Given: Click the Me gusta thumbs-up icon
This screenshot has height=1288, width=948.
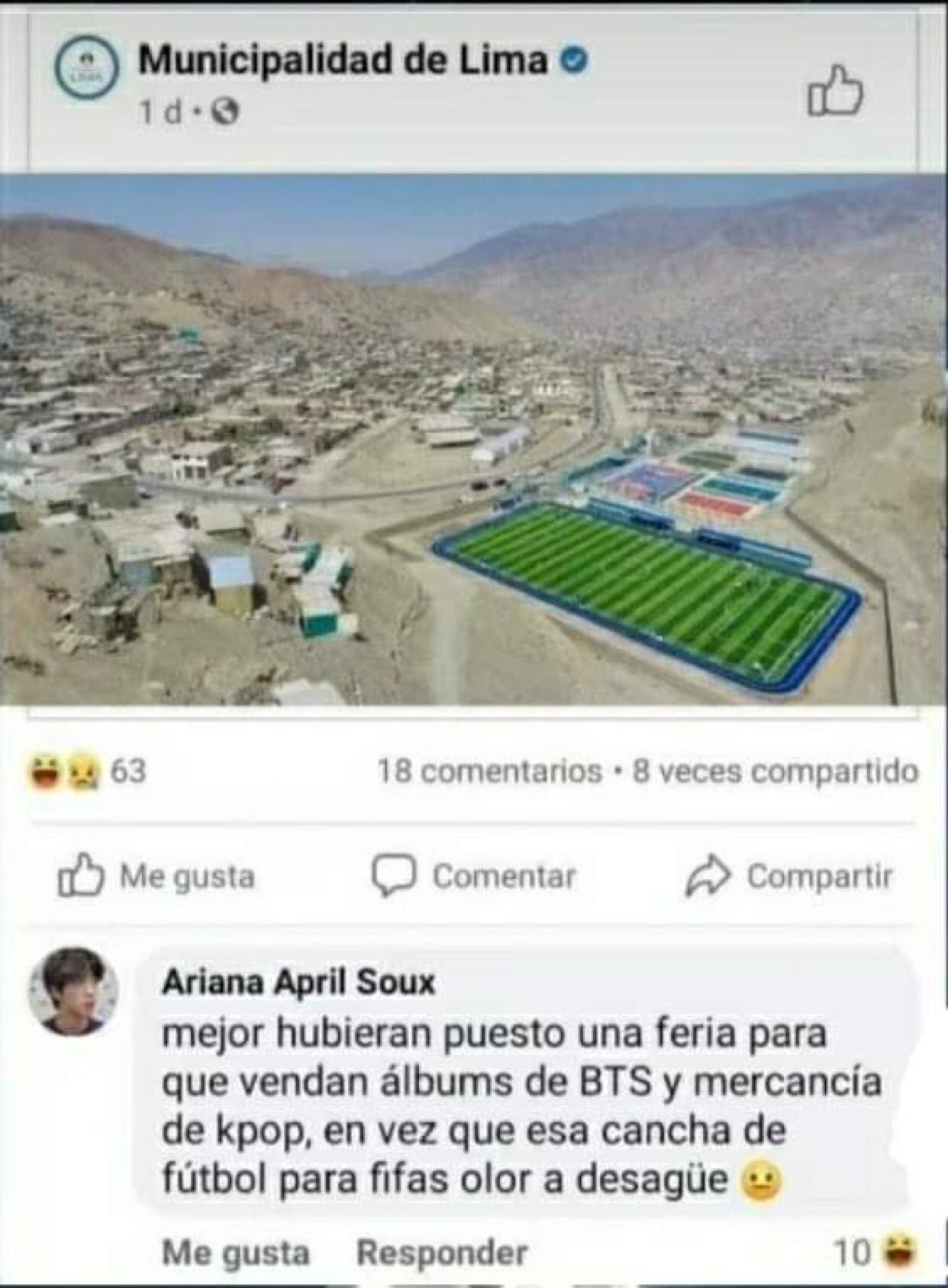Looking at the screenshot, I should 81,875.
